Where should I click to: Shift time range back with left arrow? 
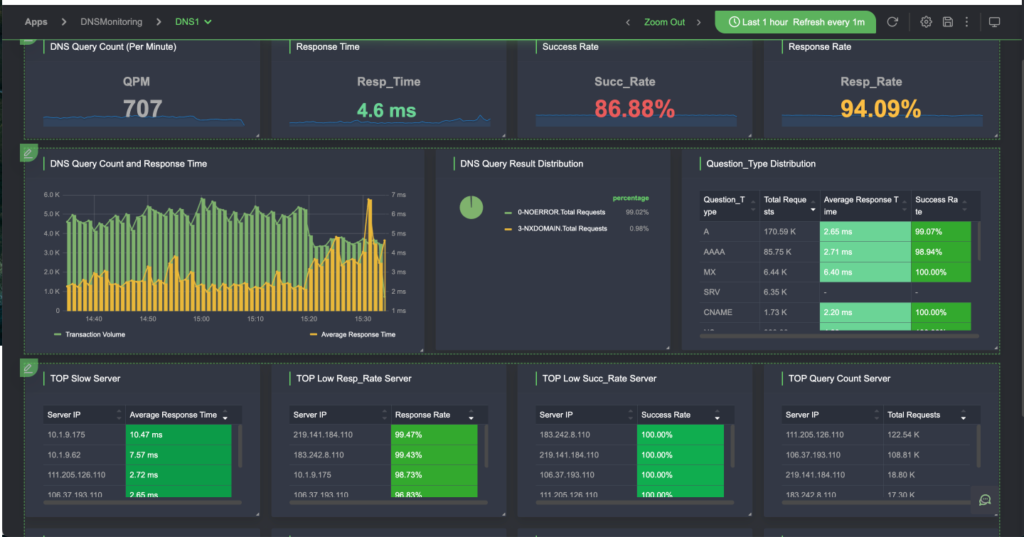[628, 22]
